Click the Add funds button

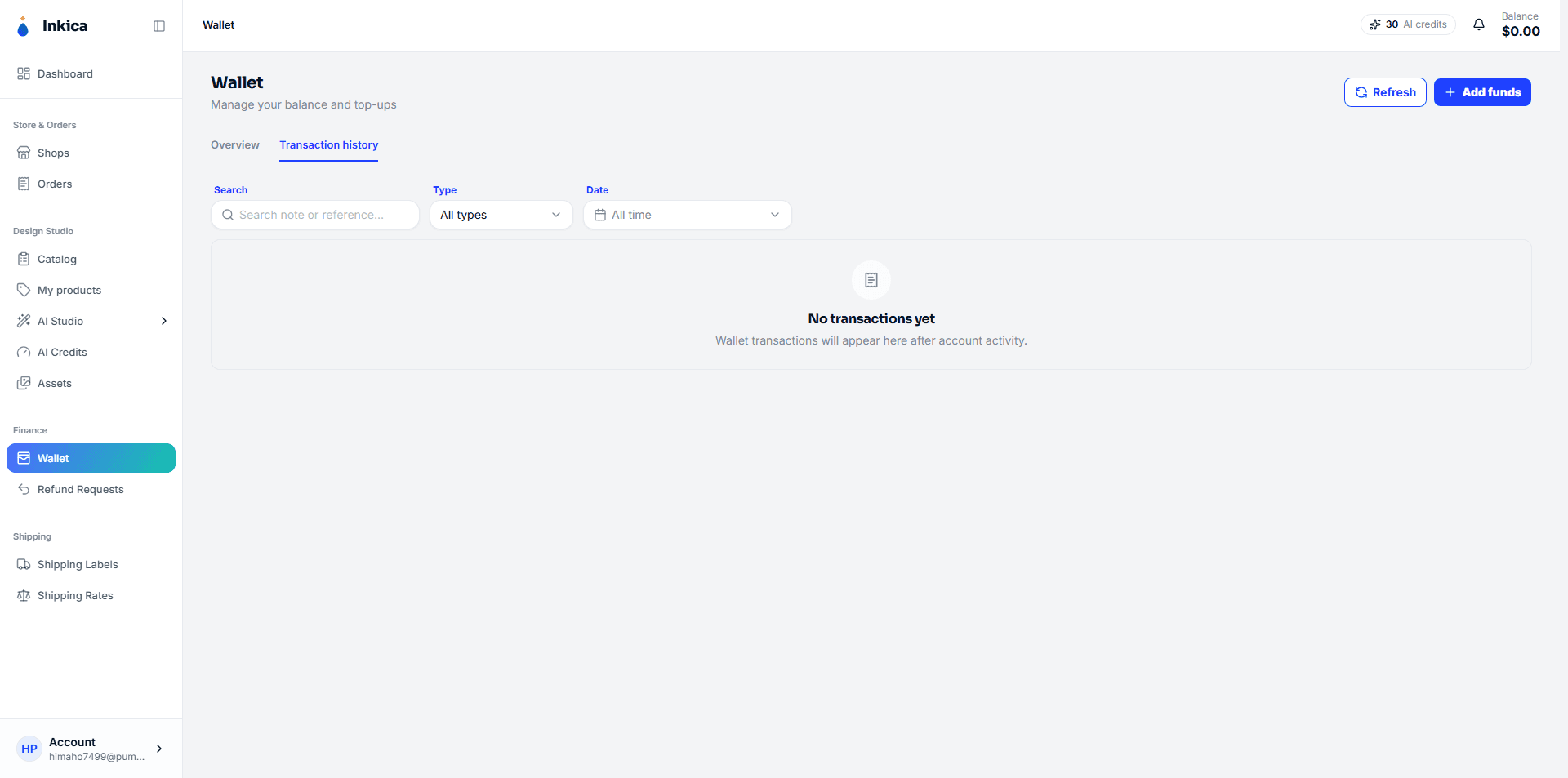pyautogui.click(x=1482, y=92)
